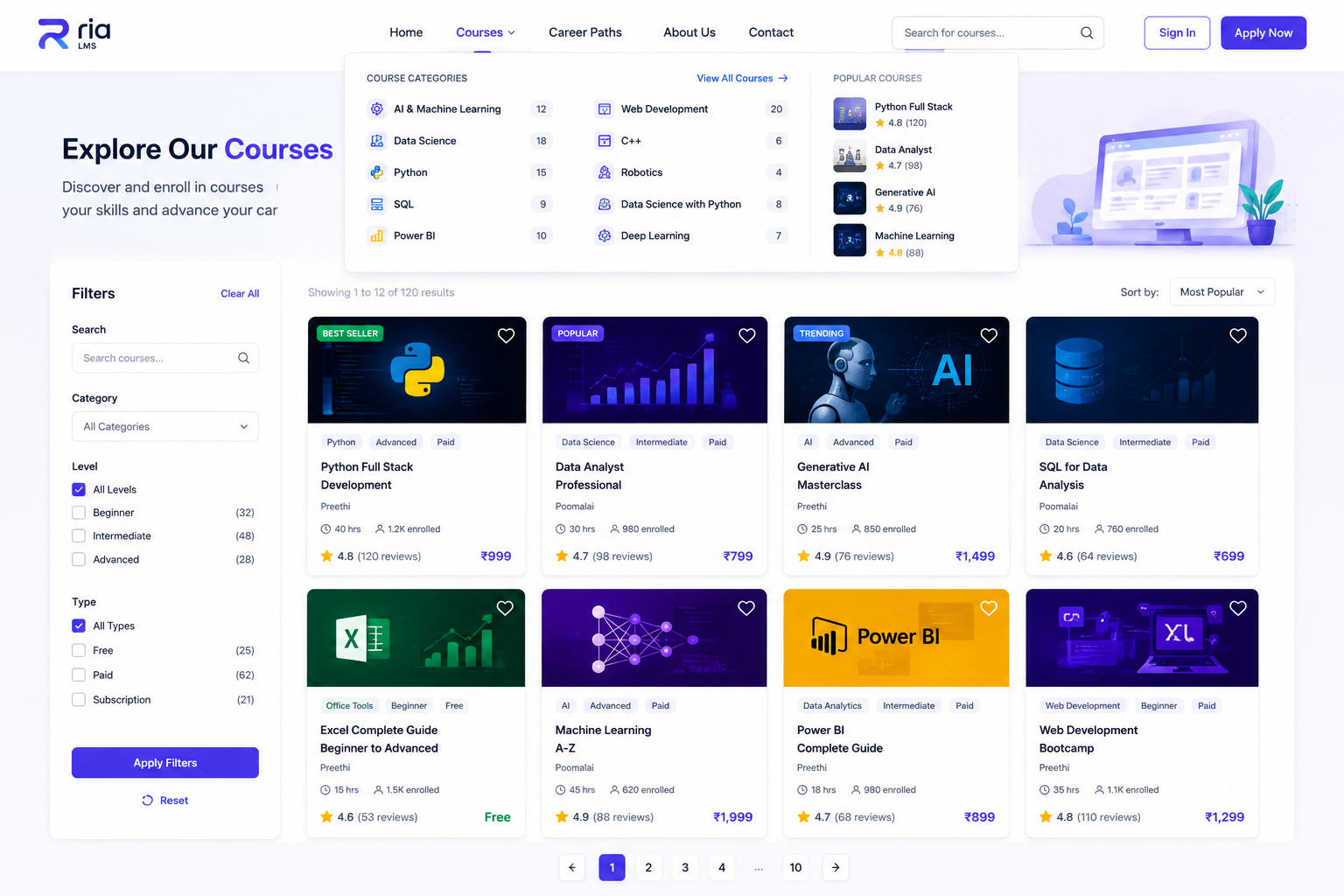The height and width of the screenshot is (896, 1344).
Task: Select the Data Science category icon
Action: pos(377,140)
